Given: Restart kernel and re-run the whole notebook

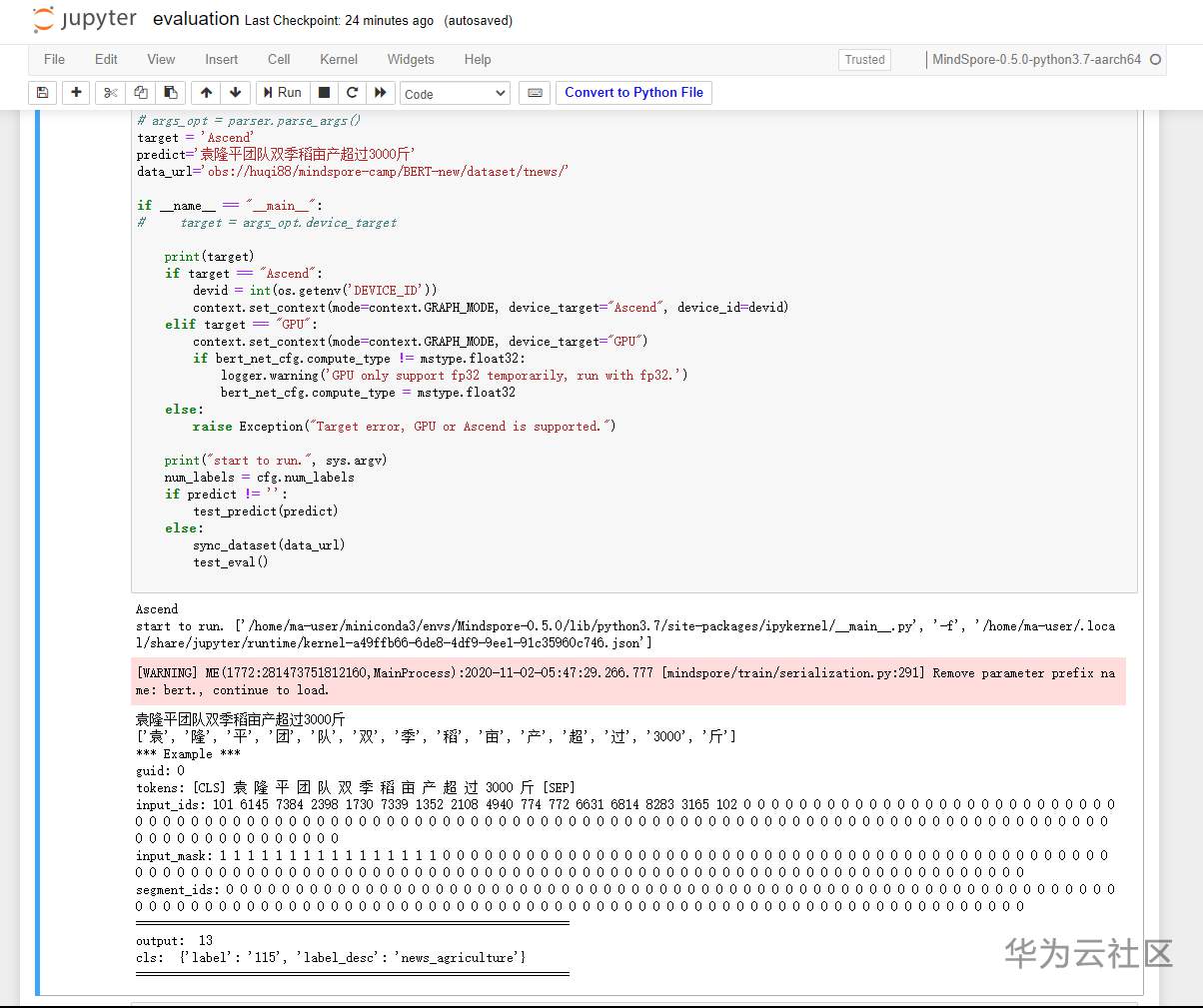Looking at the screenshot, I should 381,92.
